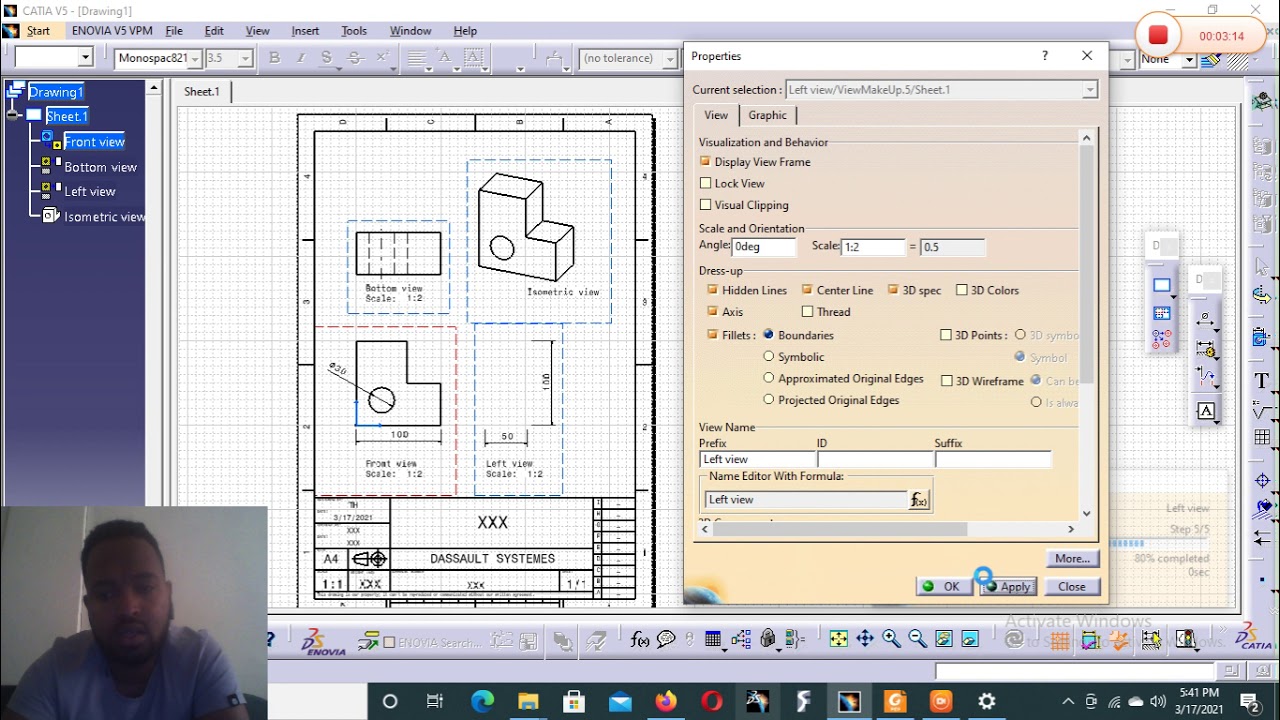Select the Sheet.1 tab
1280x720 pixels.
coord(202,91)
